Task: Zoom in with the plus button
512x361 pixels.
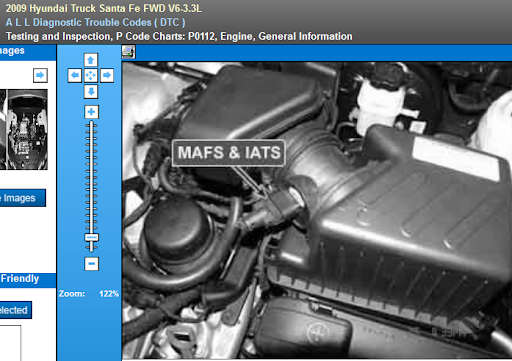Action: 91,112
